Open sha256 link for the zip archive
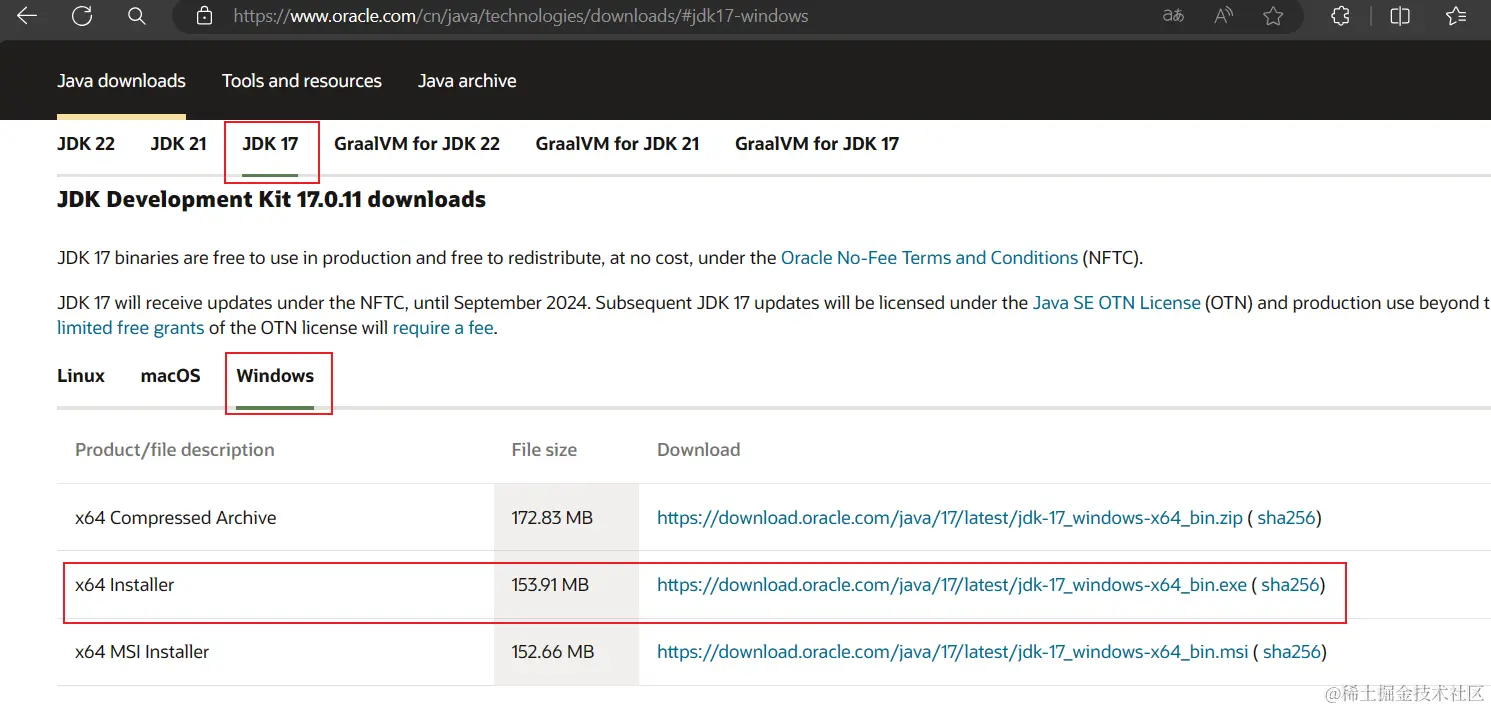The height and width of the screenshot is (710, 1491). point(1286,518)
